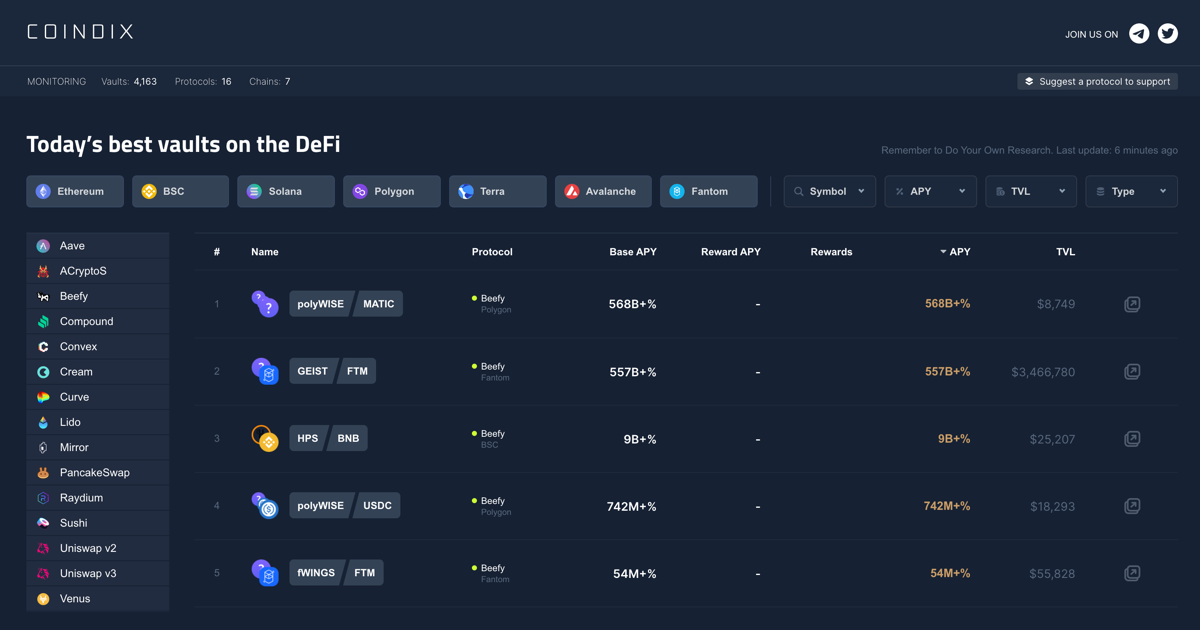Click the Protocols 16 monitoring stat
1200x630 pixels.
point(203,82)
